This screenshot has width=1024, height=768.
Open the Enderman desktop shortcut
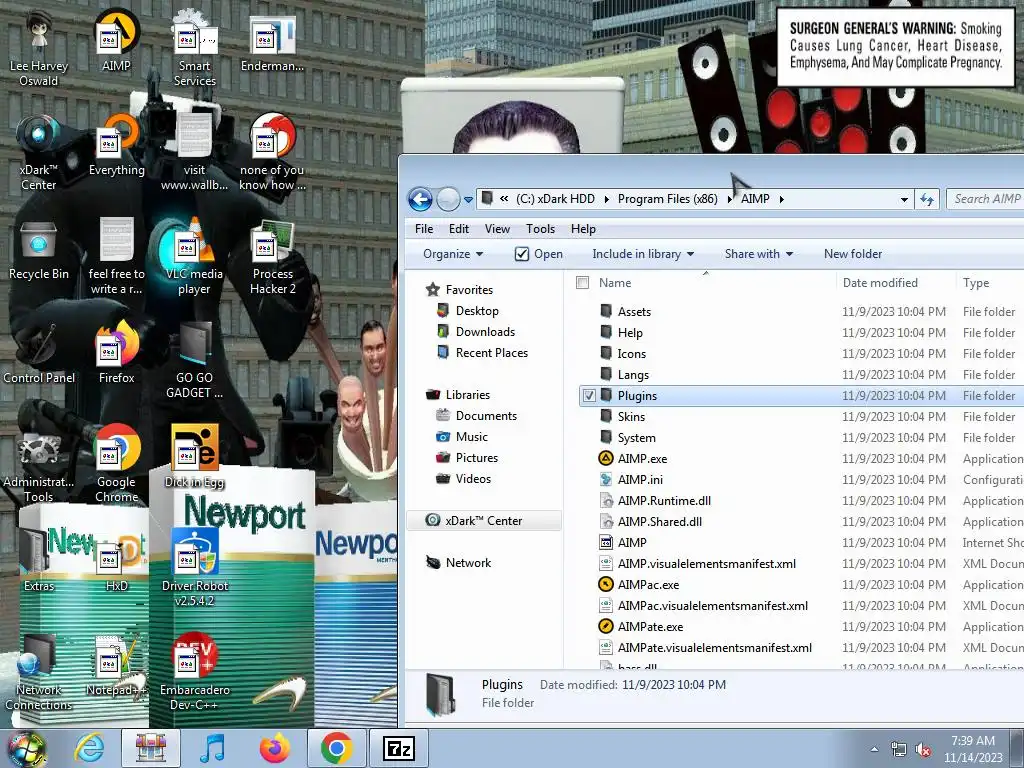tap(272, 40)
